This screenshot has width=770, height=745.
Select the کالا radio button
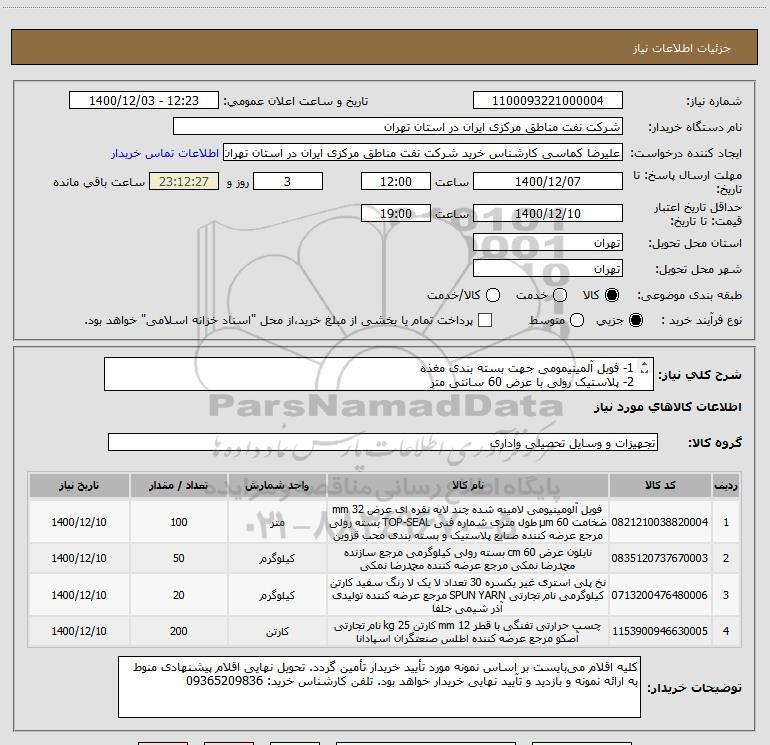coord(612,295)
